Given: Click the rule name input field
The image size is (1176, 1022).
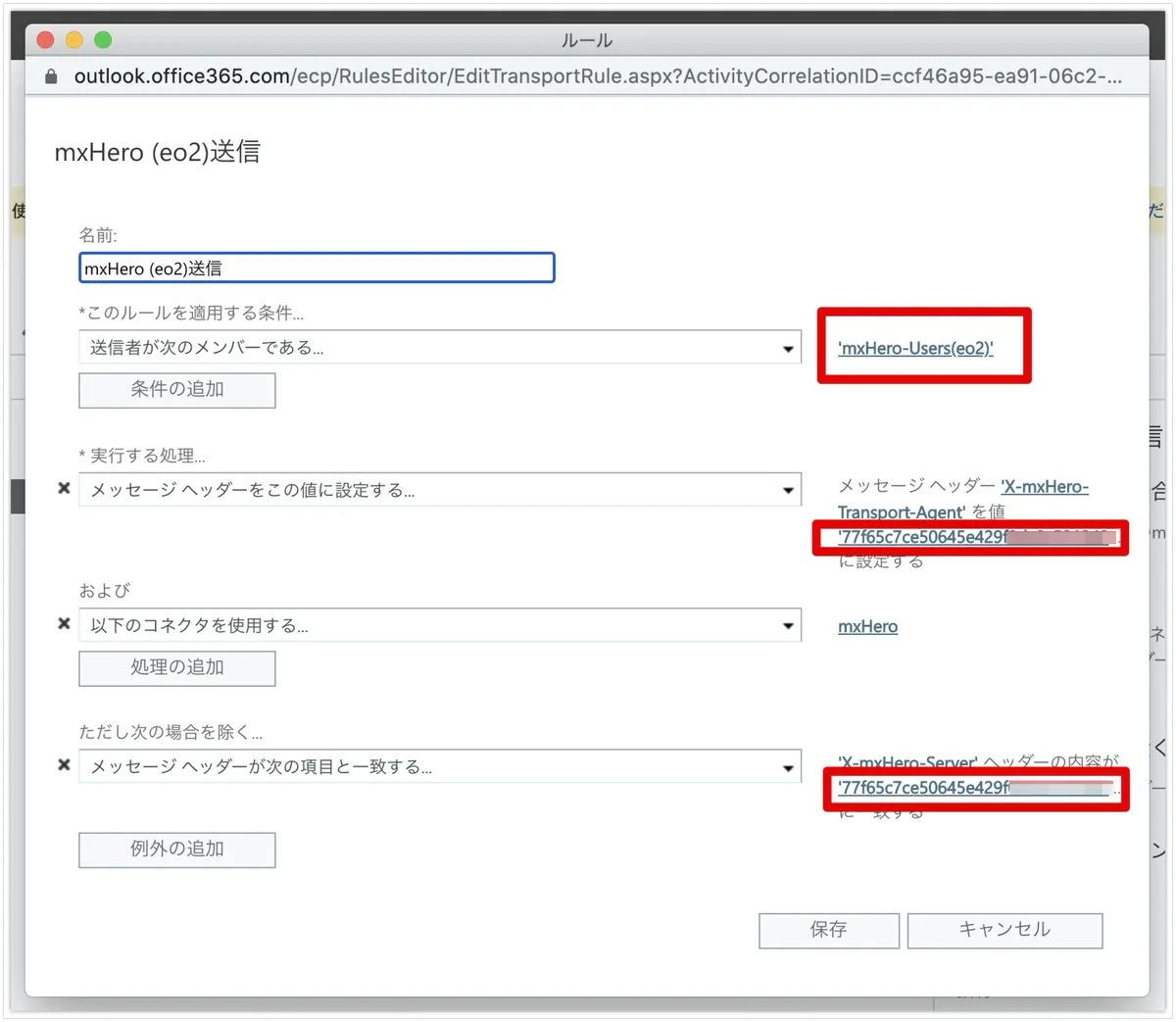Looking at the screenshot, I should click(317, 268).
